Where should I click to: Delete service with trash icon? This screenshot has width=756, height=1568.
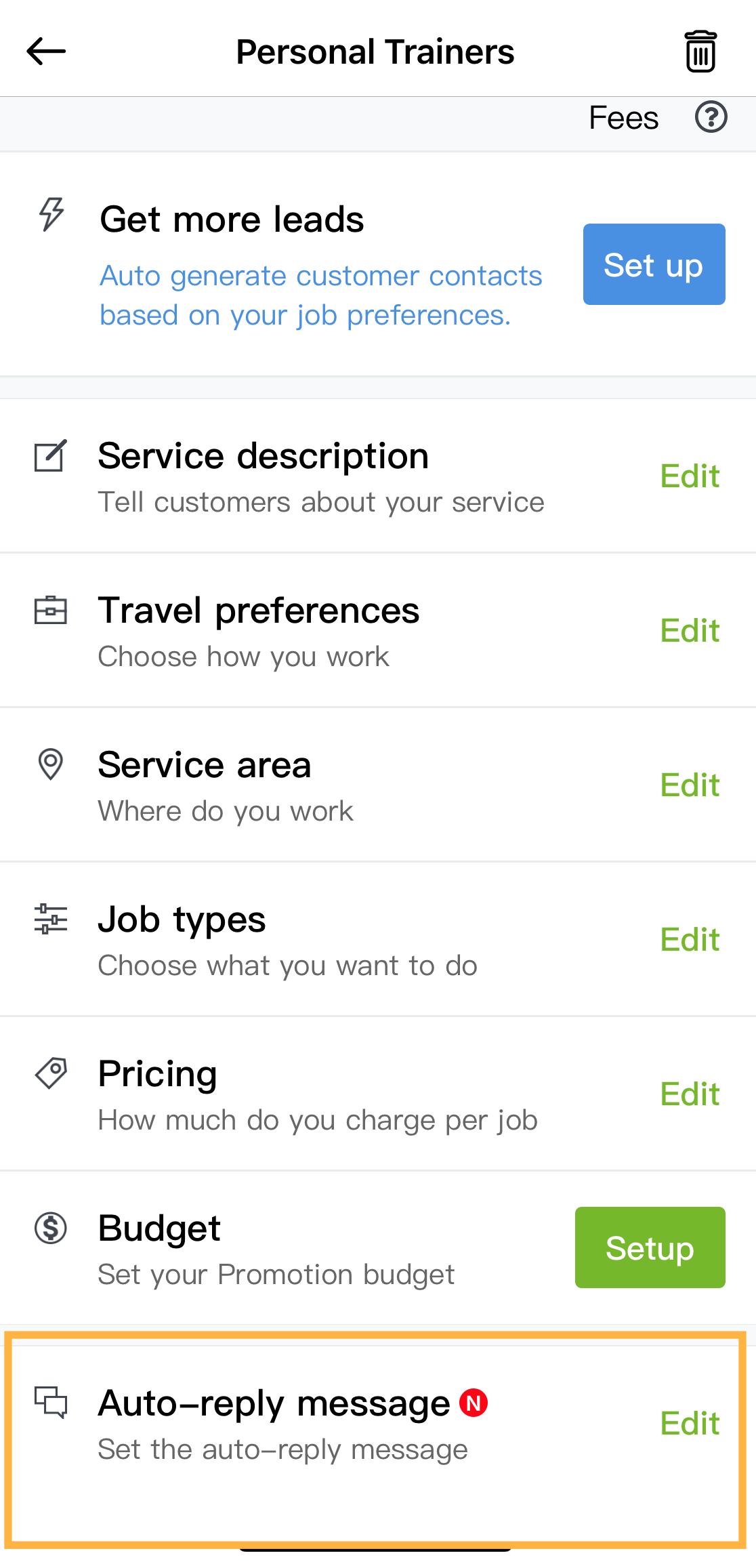pos(700,51)
